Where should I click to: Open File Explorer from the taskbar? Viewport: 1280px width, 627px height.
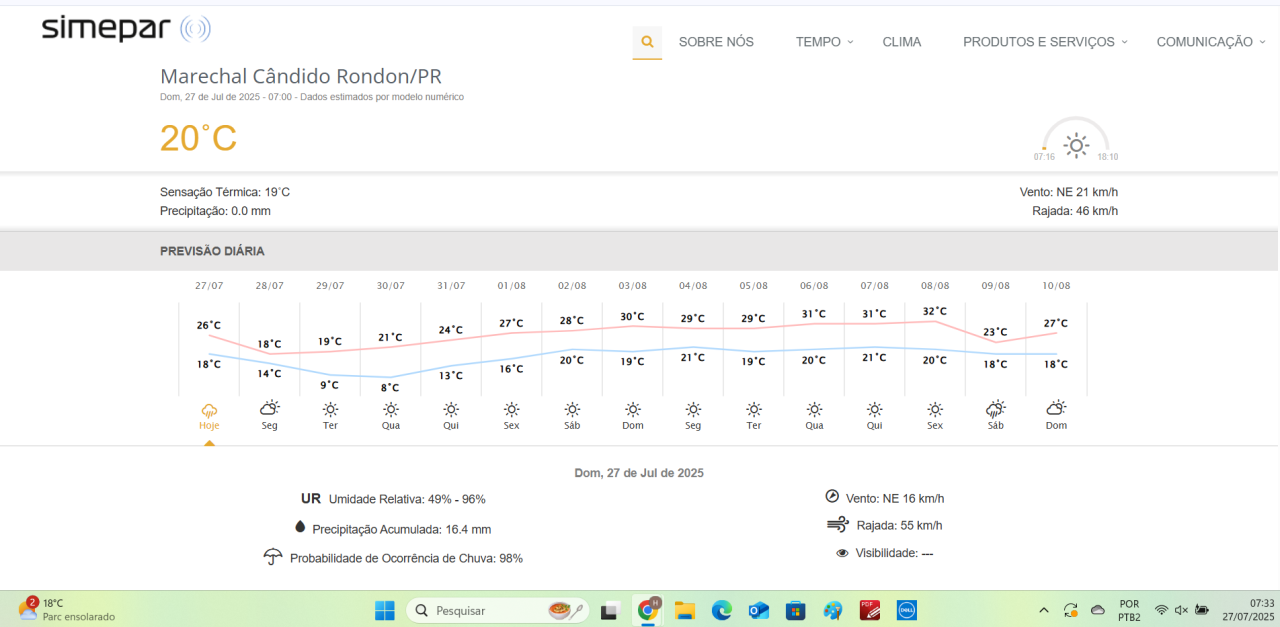(685, 610)
